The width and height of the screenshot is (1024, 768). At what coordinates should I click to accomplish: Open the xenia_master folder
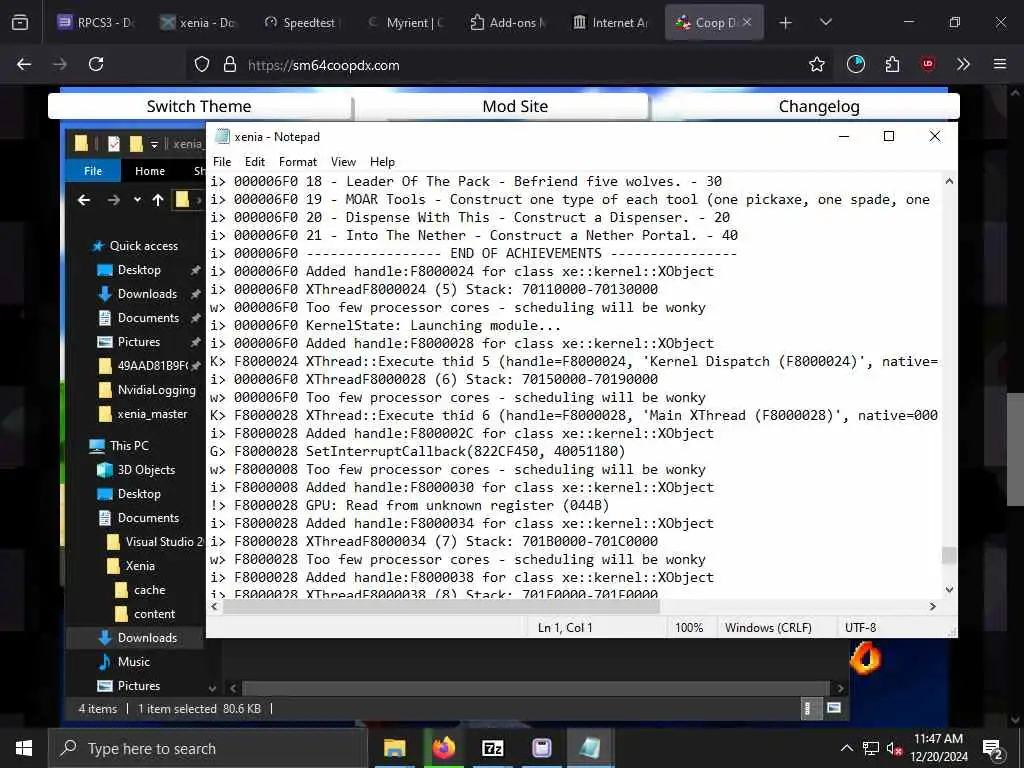pos(142,414)
